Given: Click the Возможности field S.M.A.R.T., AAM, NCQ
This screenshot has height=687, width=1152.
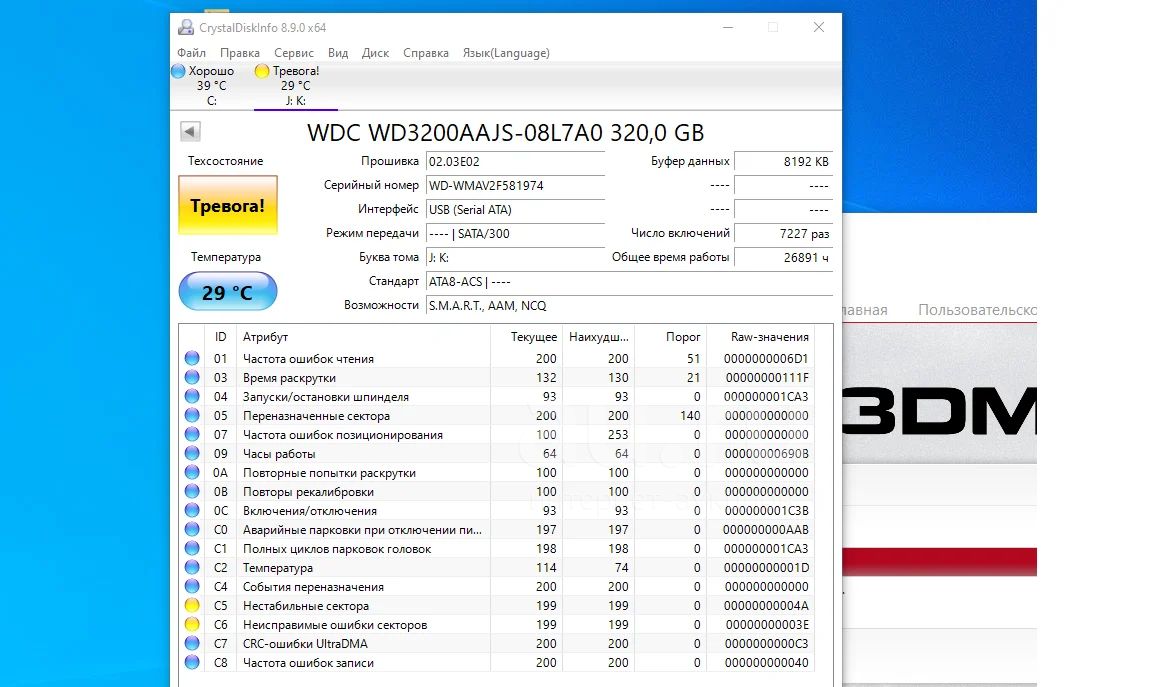Looking at the screenshot, I should [x=629, y=306].
